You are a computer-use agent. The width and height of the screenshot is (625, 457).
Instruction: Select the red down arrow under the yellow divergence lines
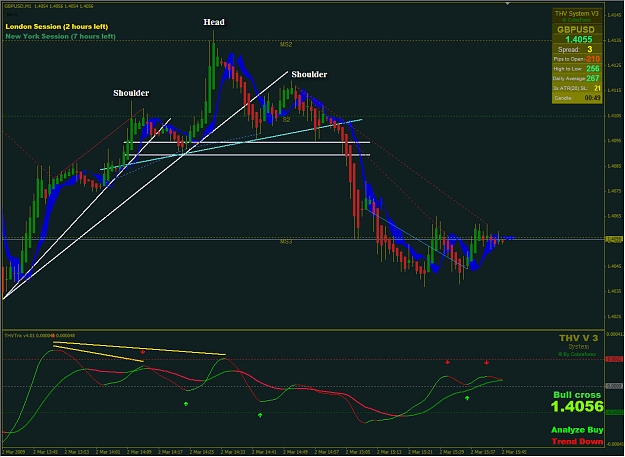coord(143,352)
